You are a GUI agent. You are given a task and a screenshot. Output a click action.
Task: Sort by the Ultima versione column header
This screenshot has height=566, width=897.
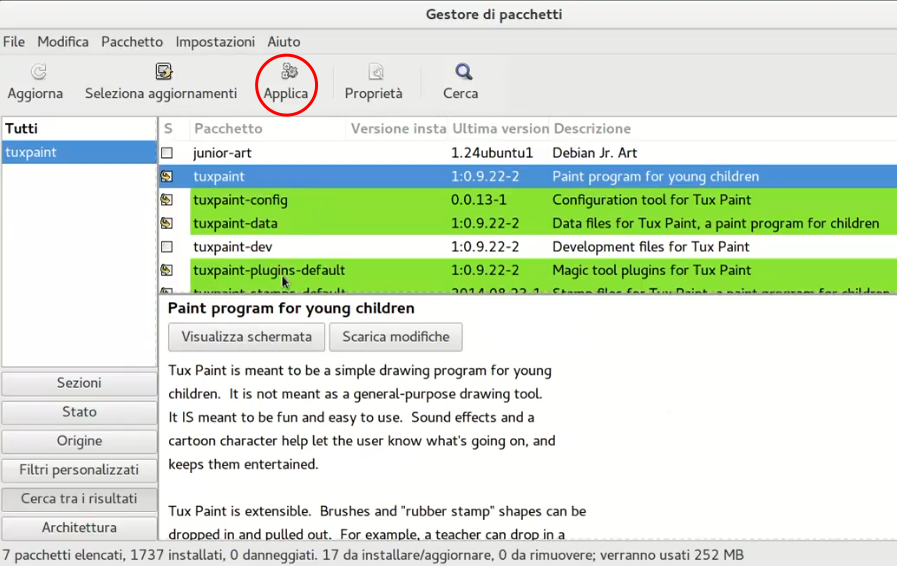coord(500,129)
